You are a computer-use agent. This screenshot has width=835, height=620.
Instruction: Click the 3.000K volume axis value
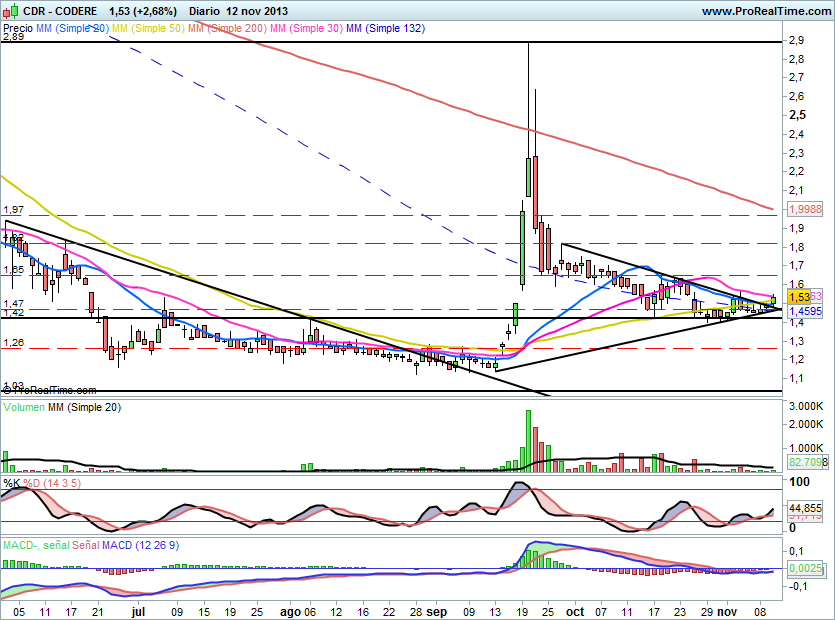(x=806, y=406)
